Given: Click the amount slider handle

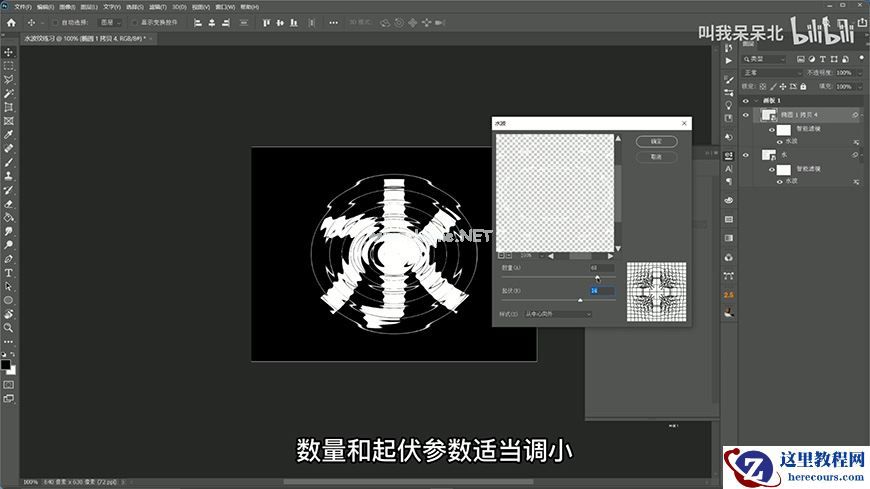Looking at the screenshot, I should 597,278.
